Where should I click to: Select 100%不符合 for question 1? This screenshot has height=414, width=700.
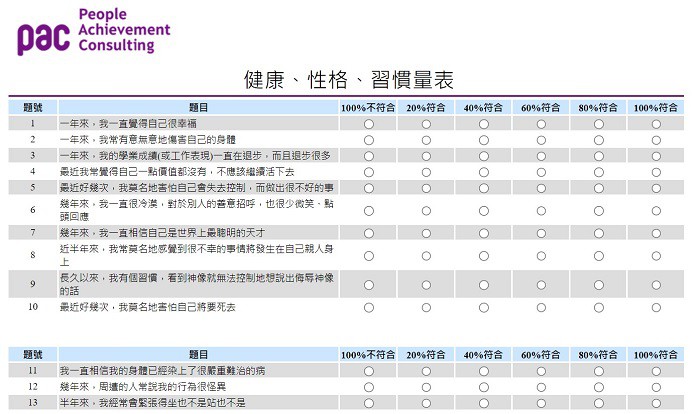pyautogui.click(x=369, y=124)
